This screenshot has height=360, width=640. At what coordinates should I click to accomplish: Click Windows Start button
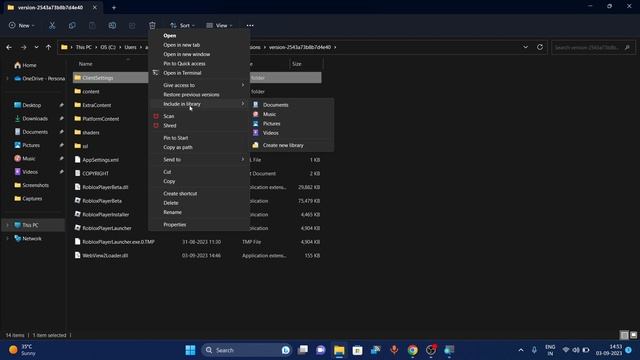[x=190, y=350]
